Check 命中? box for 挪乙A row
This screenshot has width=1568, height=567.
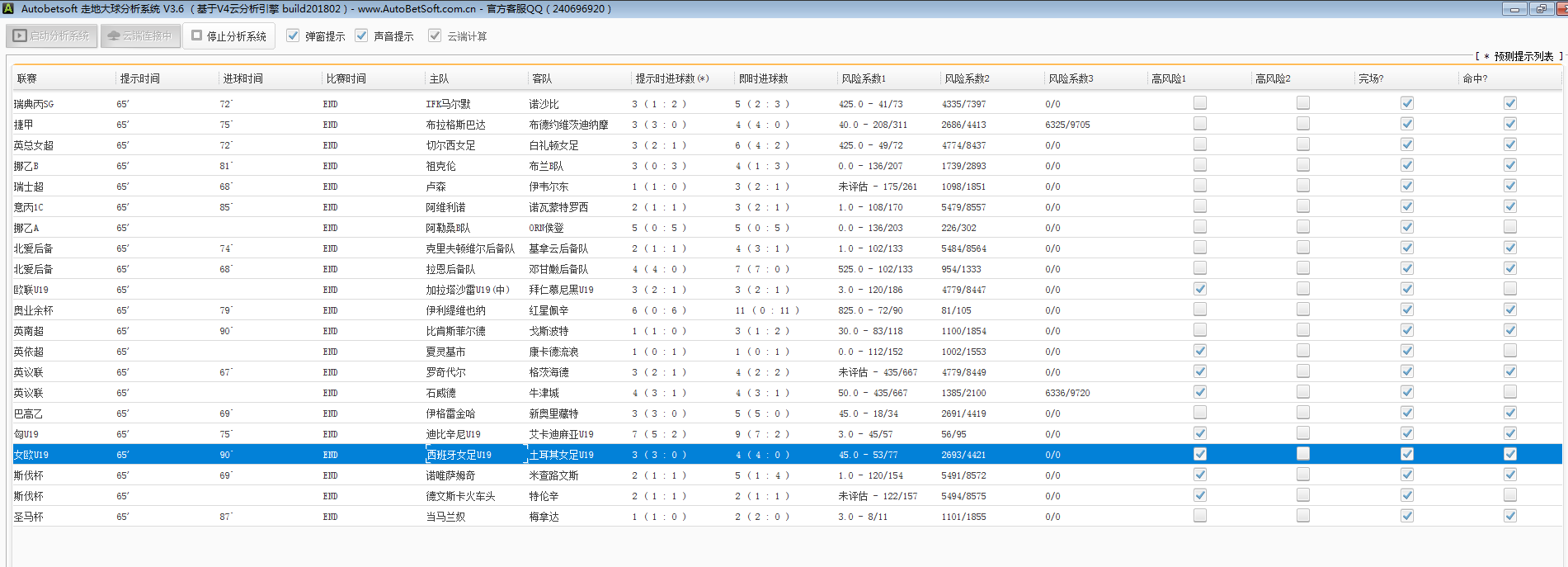click(x=1510, y=227)
